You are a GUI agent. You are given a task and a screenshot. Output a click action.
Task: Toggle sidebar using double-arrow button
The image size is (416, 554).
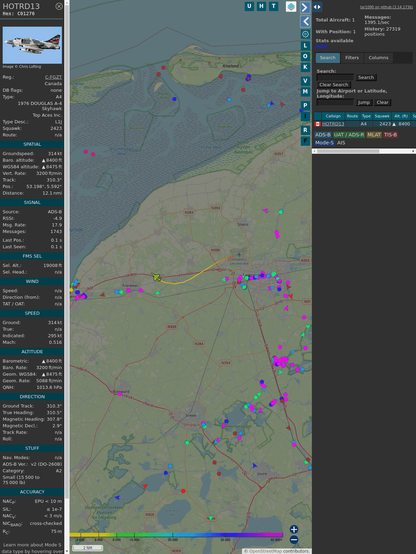click(317, 7)
